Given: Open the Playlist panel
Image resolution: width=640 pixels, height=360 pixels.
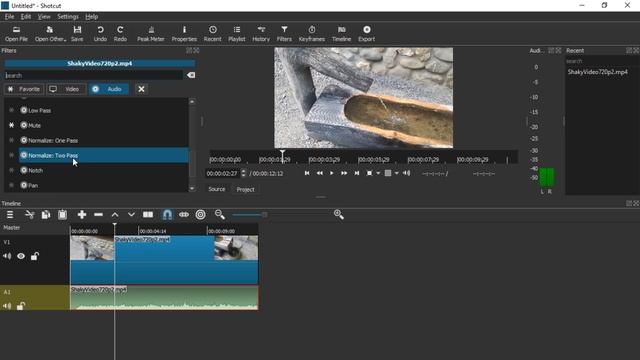Looking at the screenshot, I should point(237,33).
